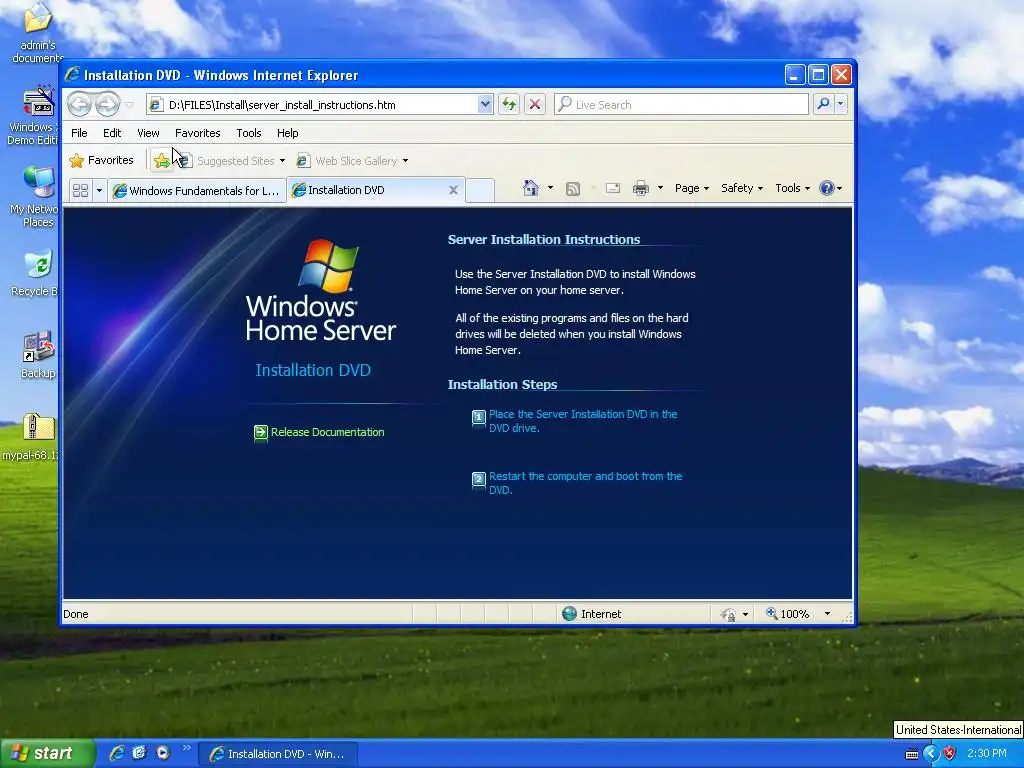
Task: Open Quick Tabs grid icon
Action: (80, 190)
